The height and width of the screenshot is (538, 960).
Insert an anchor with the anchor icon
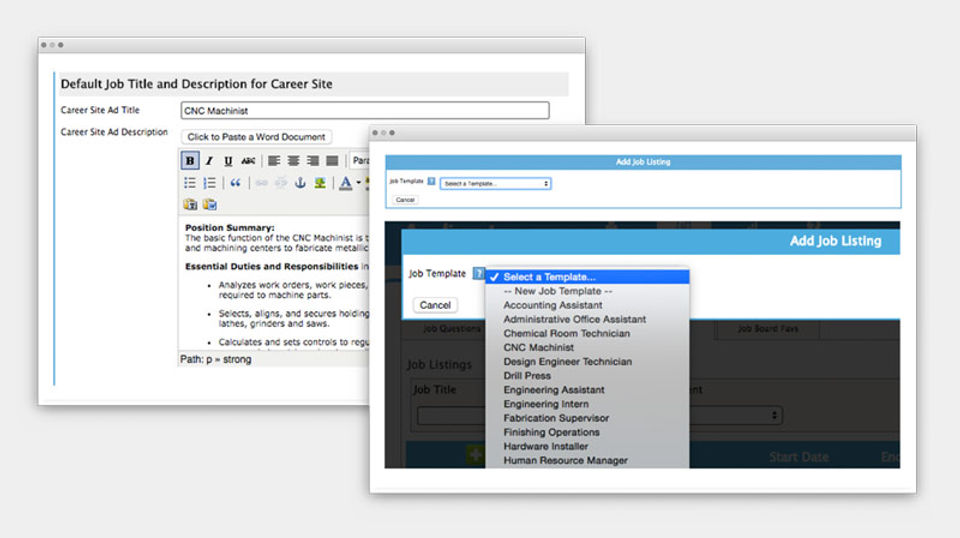point(300,182)
